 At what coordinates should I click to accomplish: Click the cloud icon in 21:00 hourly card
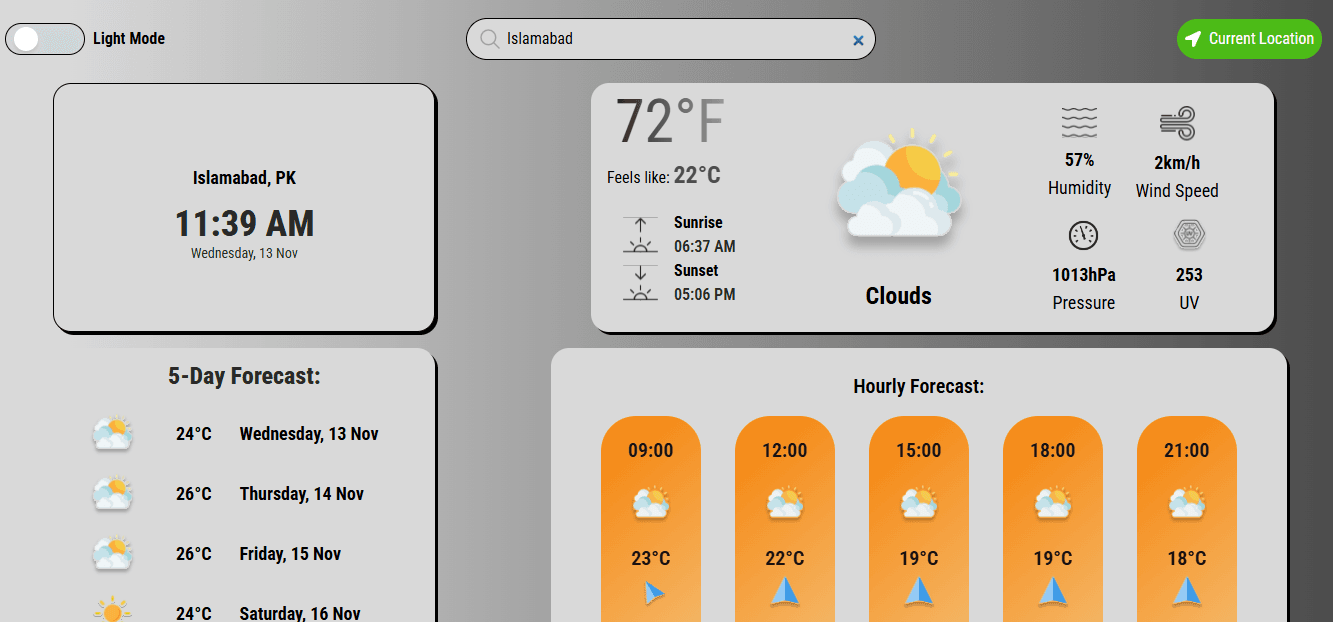click(x=1187, y=502)
